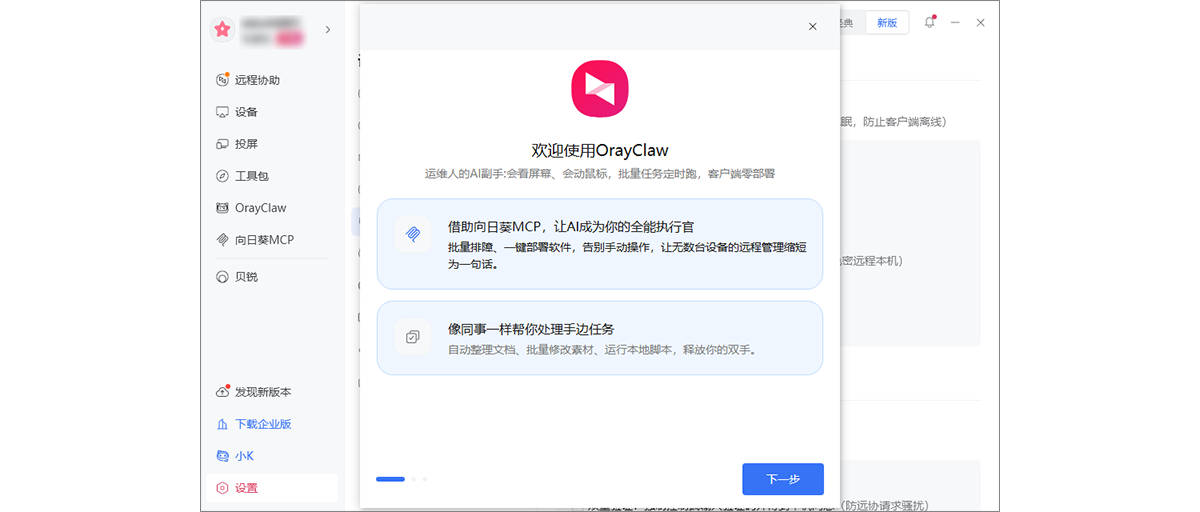The image size is (1200, 512).
Task: Click the 下一步 button
Action: [783, 479]
